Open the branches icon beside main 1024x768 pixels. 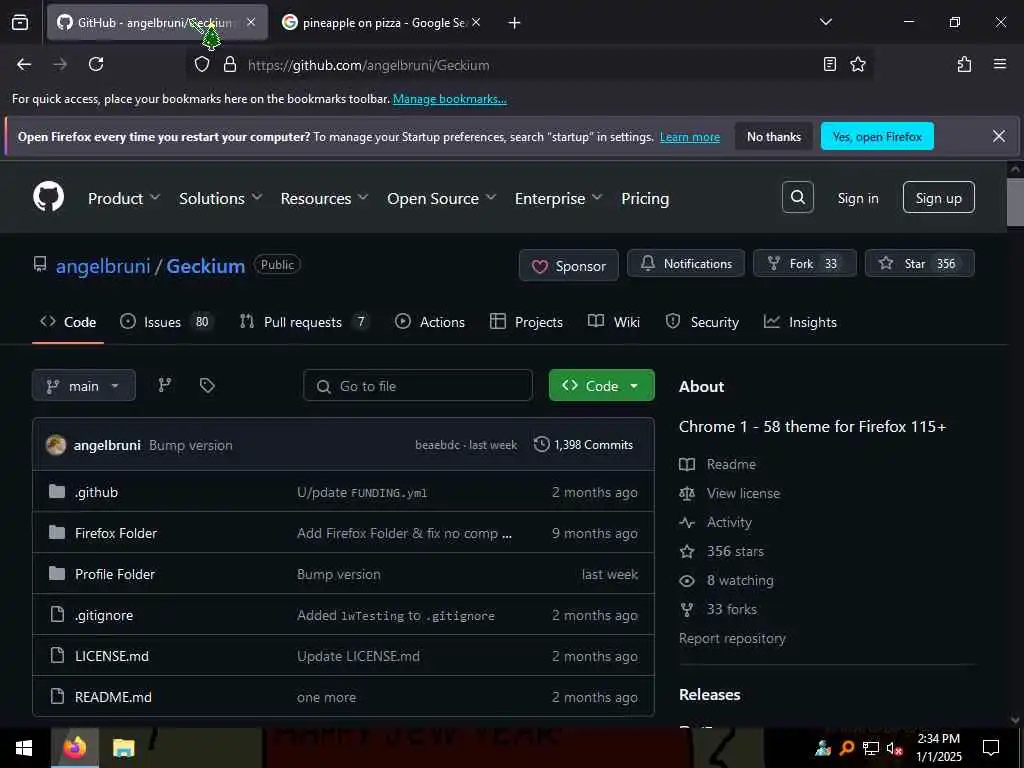click(165, 385)
